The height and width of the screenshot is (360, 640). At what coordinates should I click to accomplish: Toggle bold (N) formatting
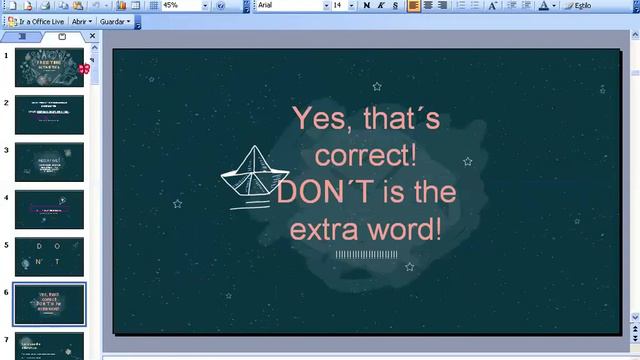(367, 5)
